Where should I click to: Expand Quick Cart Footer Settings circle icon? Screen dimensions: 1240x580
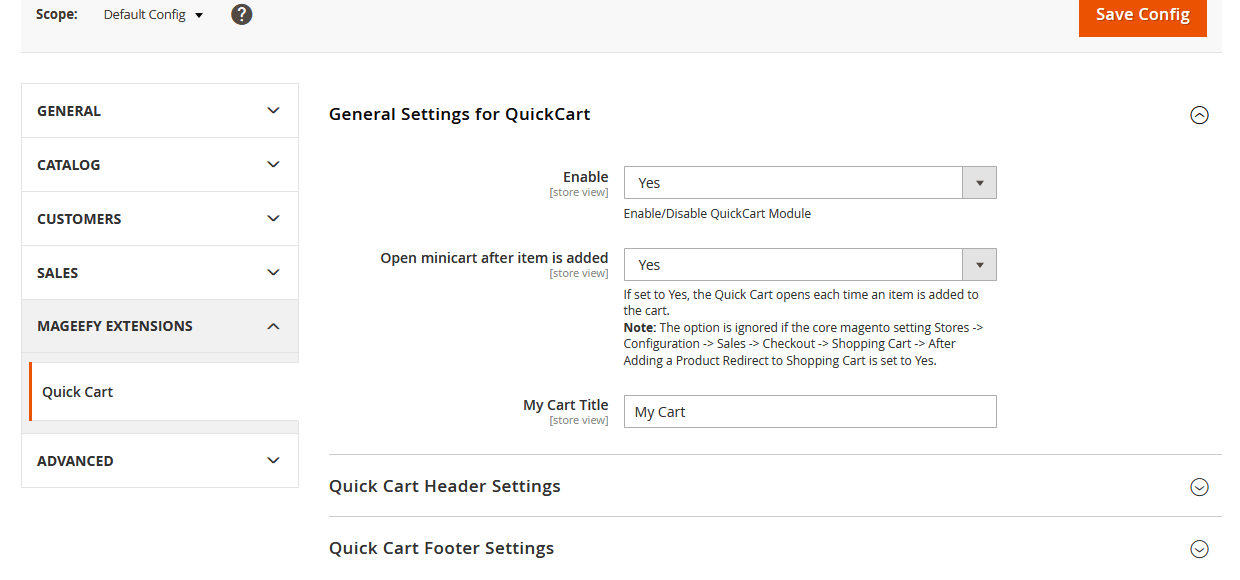[1199, 549]
